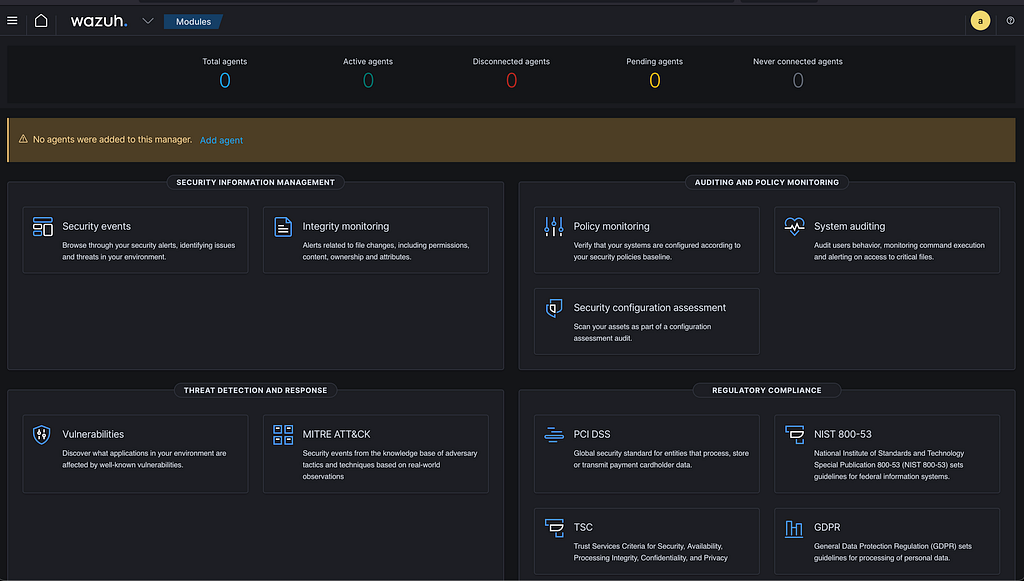
Task: Open the MITRE ATT&CK module title
Action: (336, 434)
